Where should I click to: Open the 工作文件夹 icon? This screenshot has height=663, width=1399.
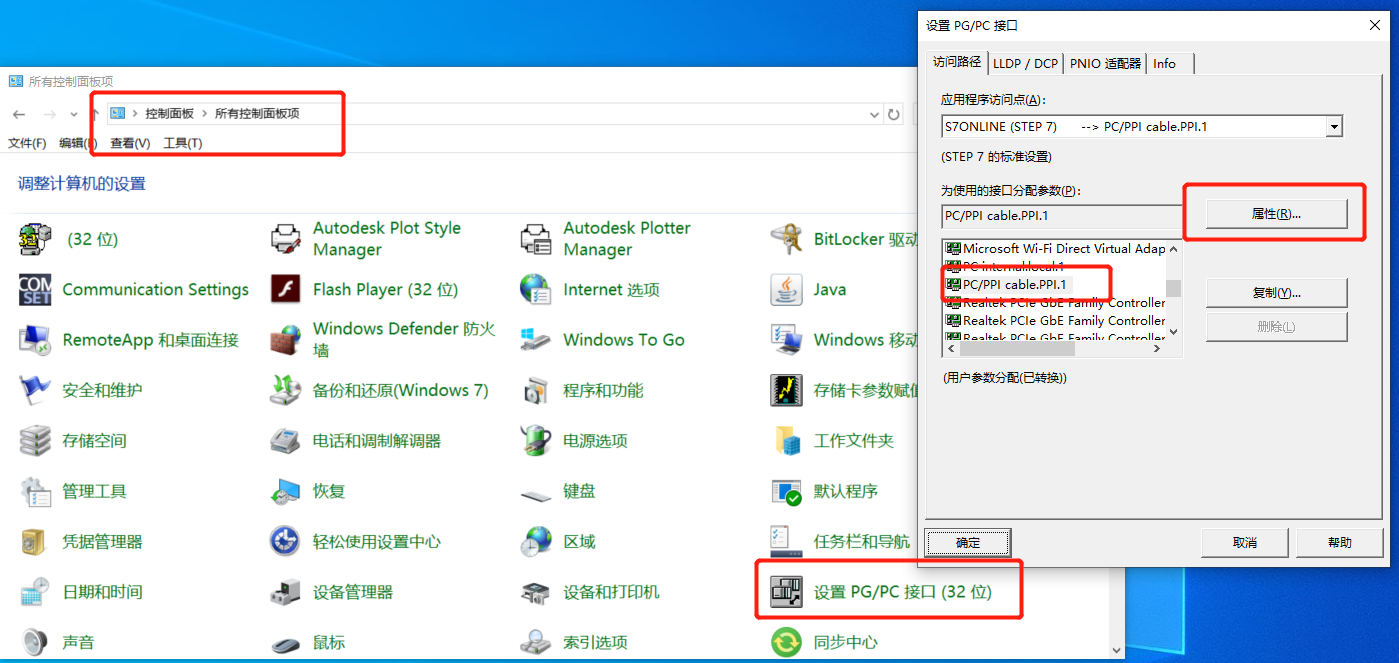pos(786,441)
